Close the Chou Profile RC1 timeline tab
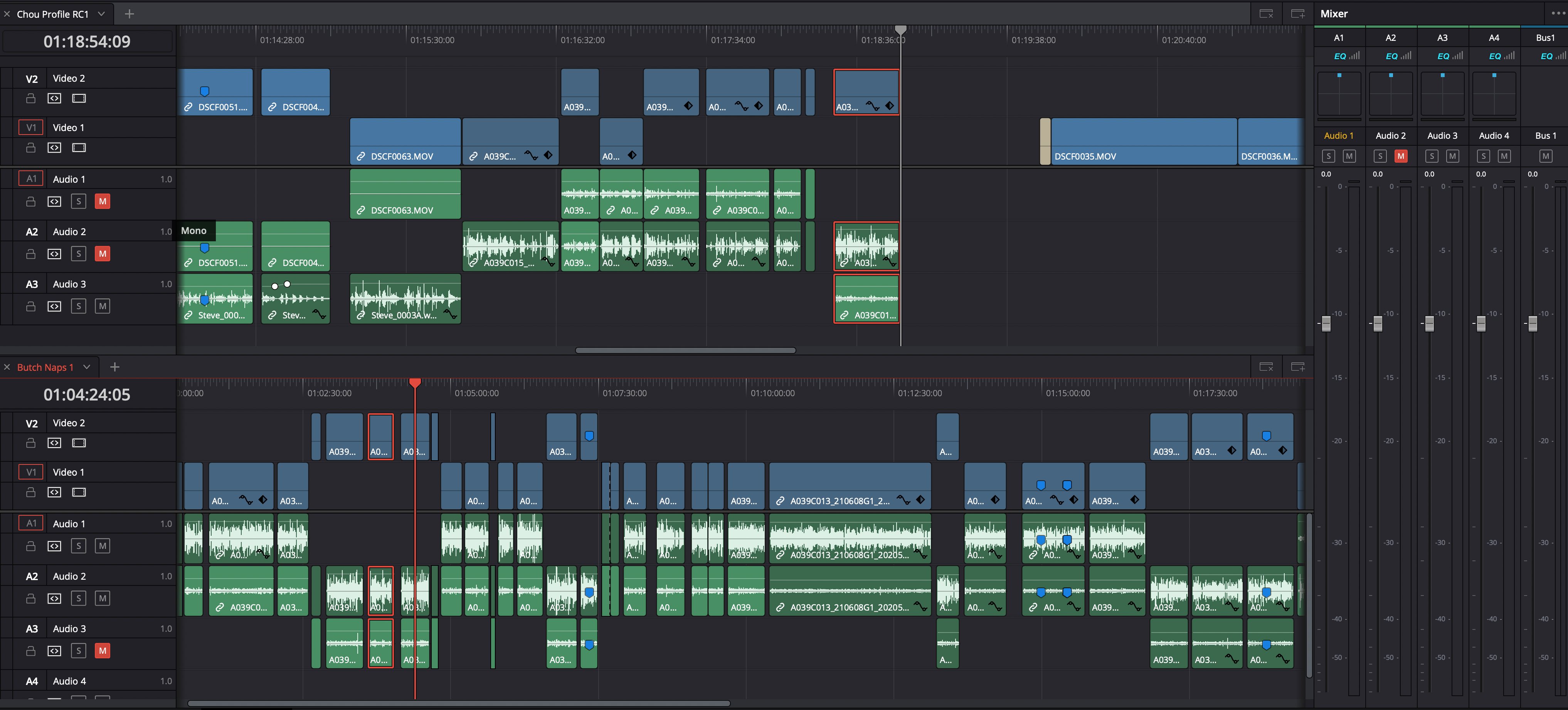 click(7, 13)
